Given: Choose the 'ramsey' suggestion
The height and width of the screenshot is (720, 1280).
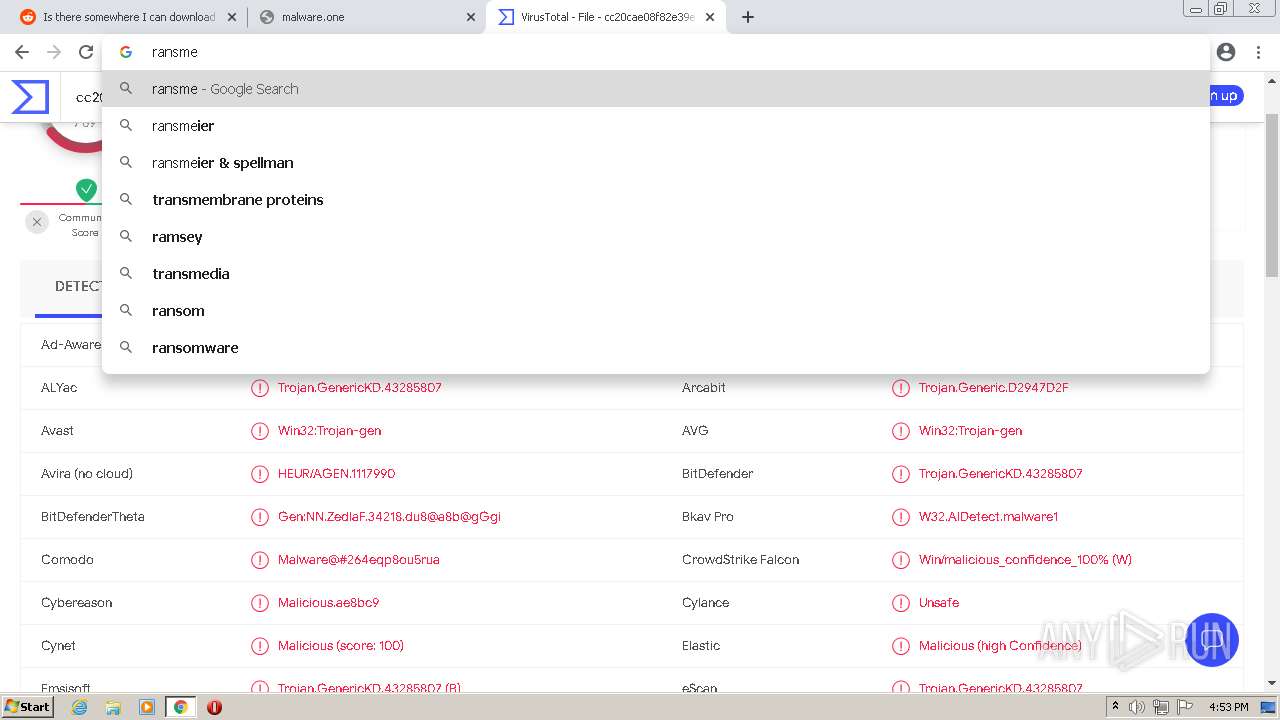Looking at the screenshot, I should [655, 237].
